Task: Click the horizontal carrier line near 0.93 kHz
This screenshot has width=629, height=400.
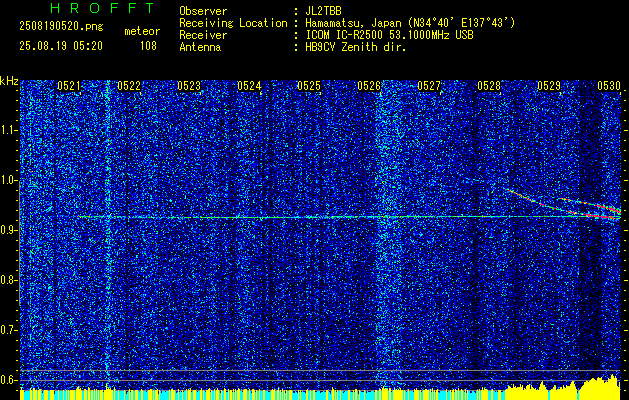Action: pos(327,217)
